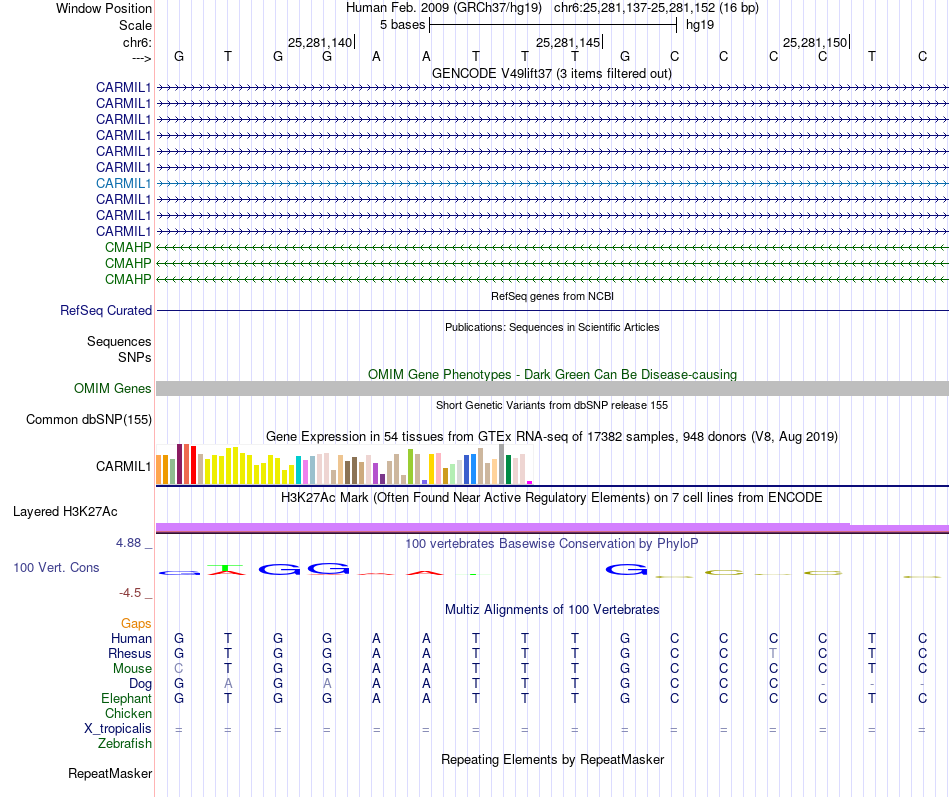Select the Elephant alignment row label
The image size is (950, 797).
[x=126, y=698]
